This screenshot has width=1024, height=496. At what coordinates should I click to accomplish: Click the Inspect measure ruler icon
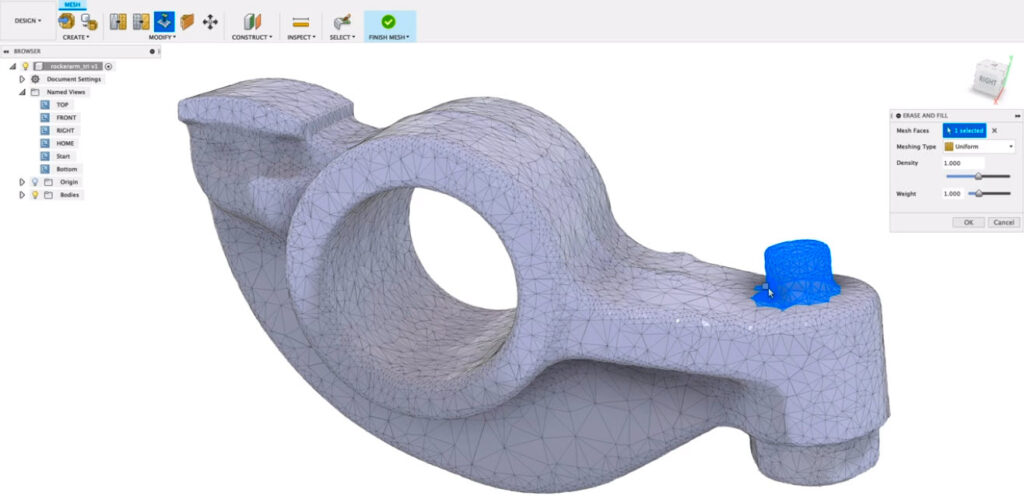tap(301, 22)
